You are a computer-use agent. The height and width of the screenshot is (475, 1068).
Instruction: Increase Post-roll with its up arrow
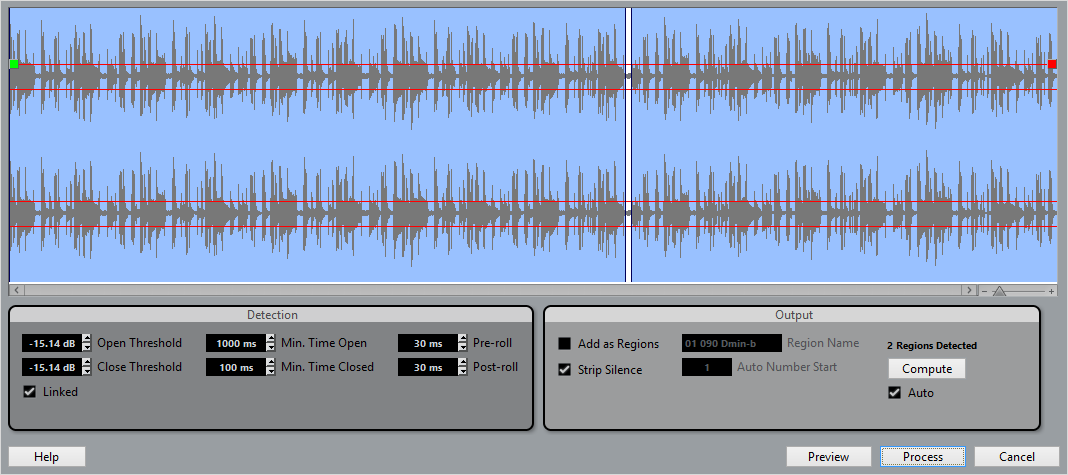(x=462, y=363)
